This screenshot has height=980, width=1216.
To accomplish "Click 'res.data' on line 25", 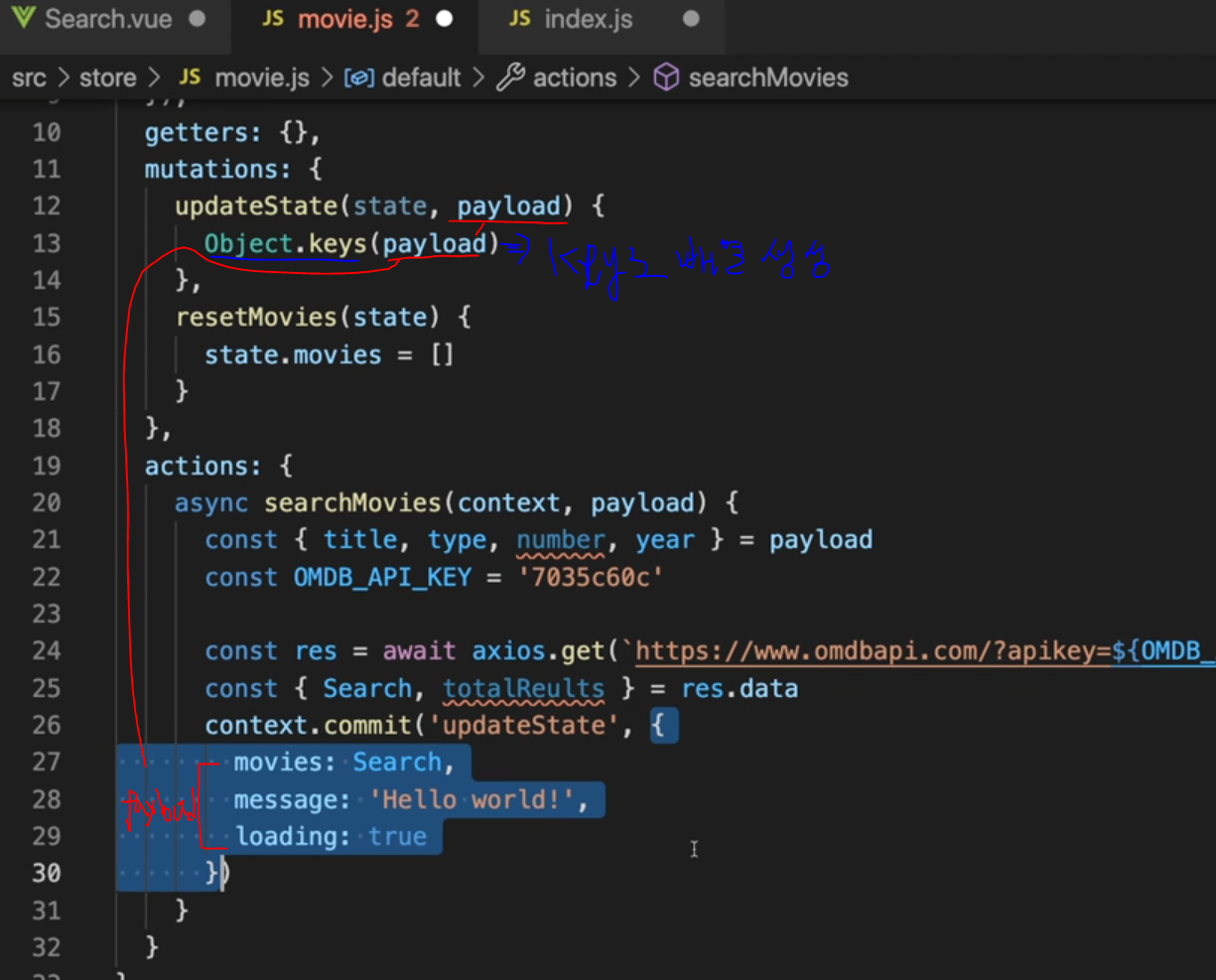I will click(740, 688).
